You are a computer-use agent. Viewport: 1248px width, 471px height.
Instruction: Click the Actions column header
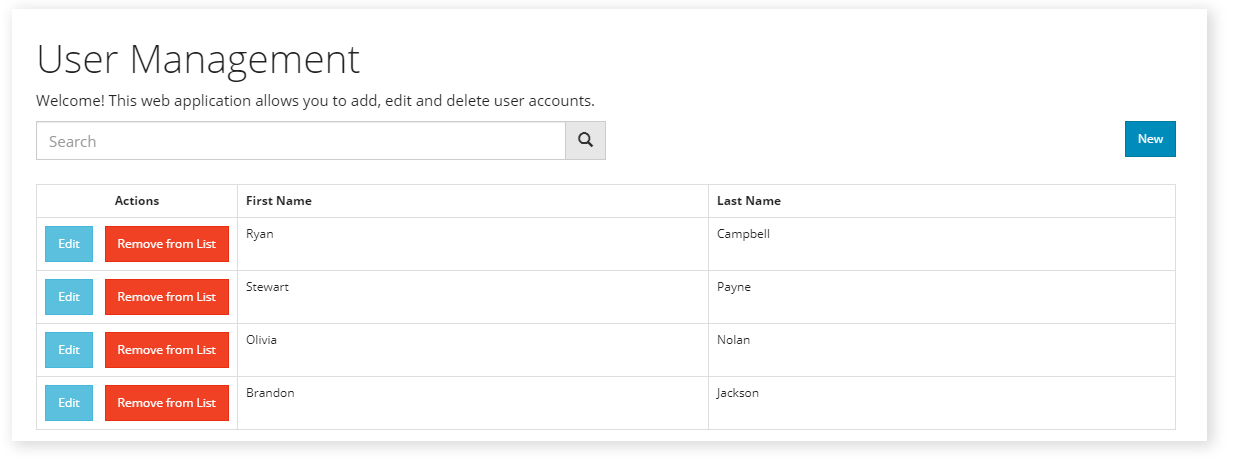click(137, 201)
